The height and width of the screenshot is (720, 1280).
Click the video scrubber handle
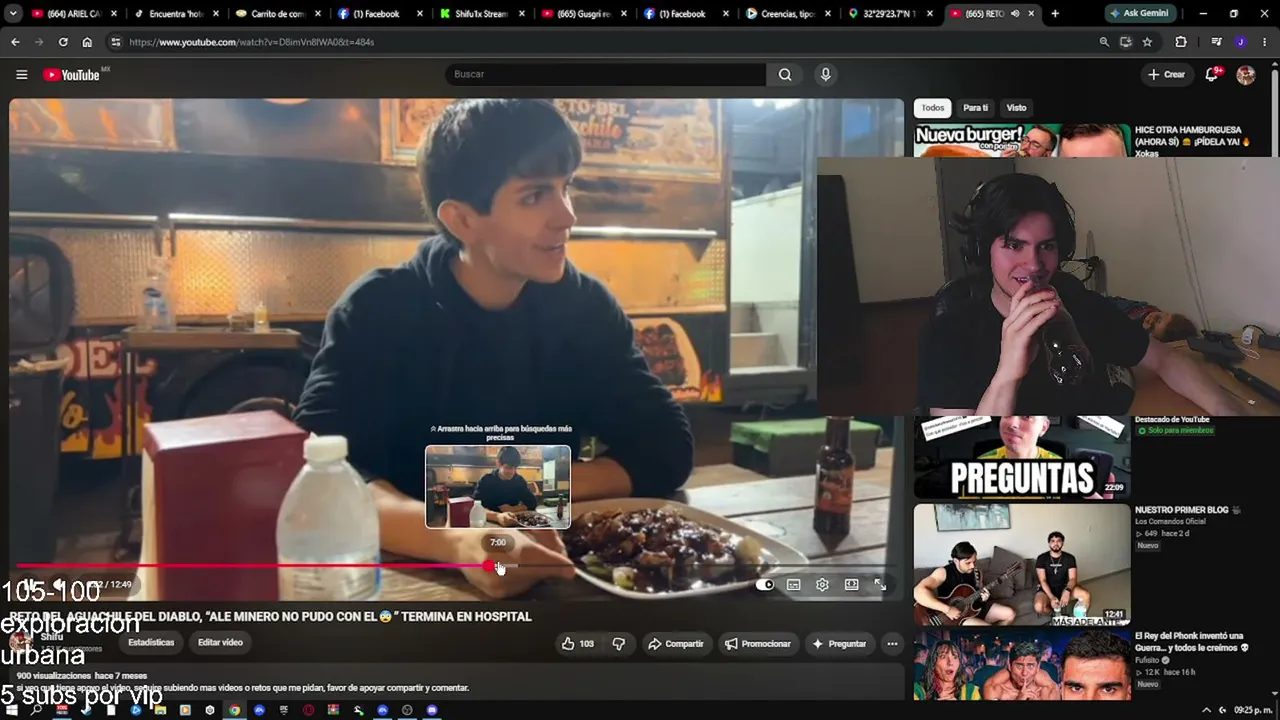coord(490,566)
